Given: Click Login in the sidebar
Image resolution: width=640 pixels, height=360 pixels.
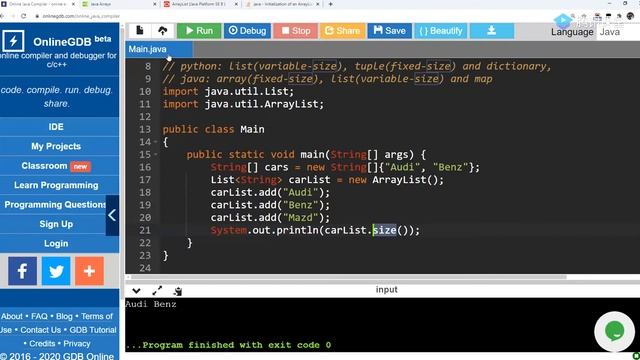Looking at the screenshot, I should pos(56,243).
